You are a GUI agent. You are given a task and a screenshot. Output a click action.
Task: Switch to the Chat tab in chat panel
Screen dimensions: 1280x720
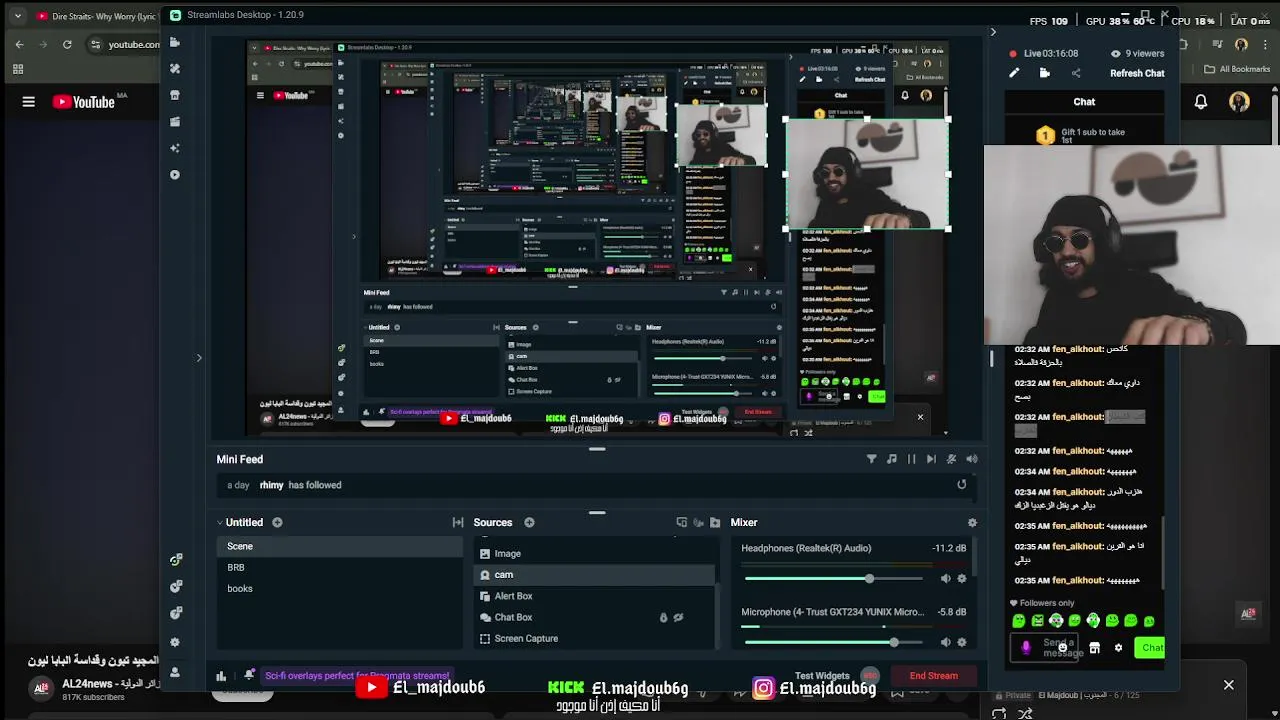point(1084,102)
